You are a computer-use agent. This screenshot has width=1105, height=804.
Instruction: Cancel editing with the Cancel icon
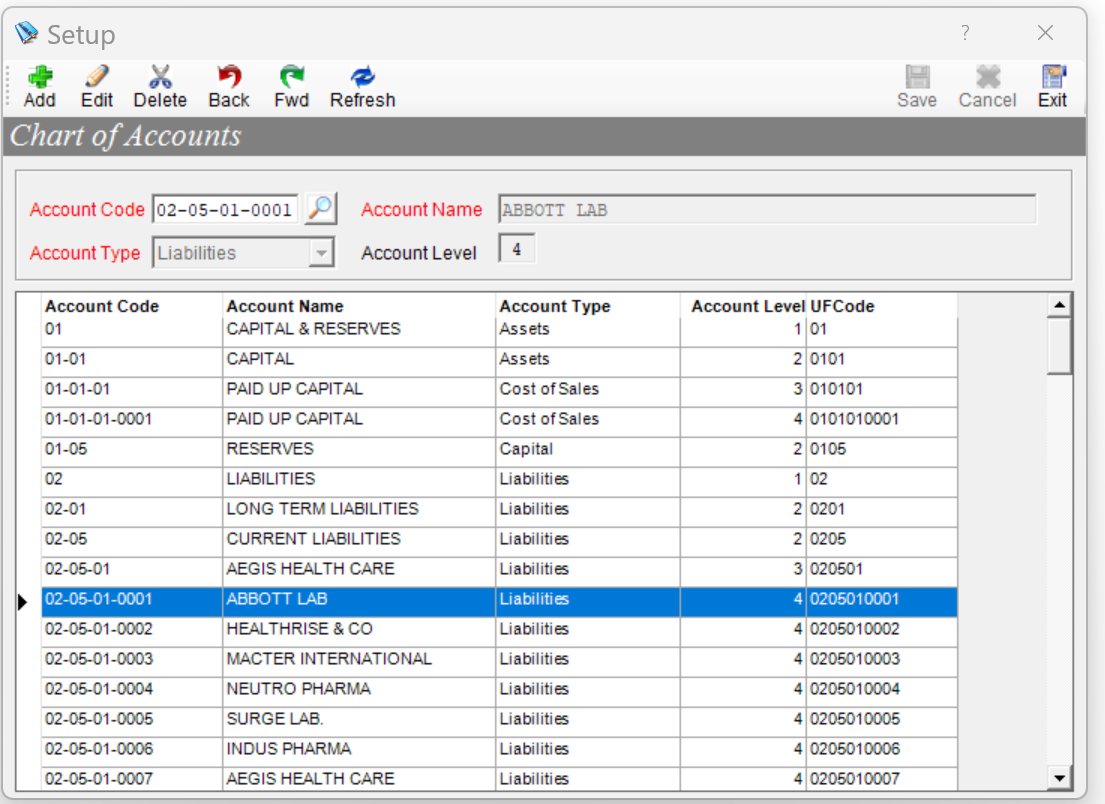click(x=987, y=87)
